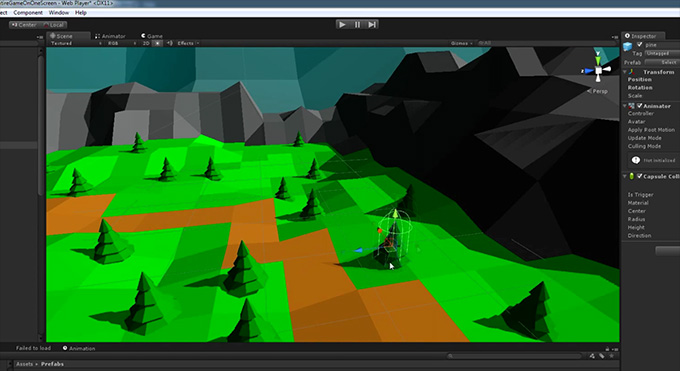Click the scene search field
This screenshot has height=371, width=680.
[x=546, y=43]
